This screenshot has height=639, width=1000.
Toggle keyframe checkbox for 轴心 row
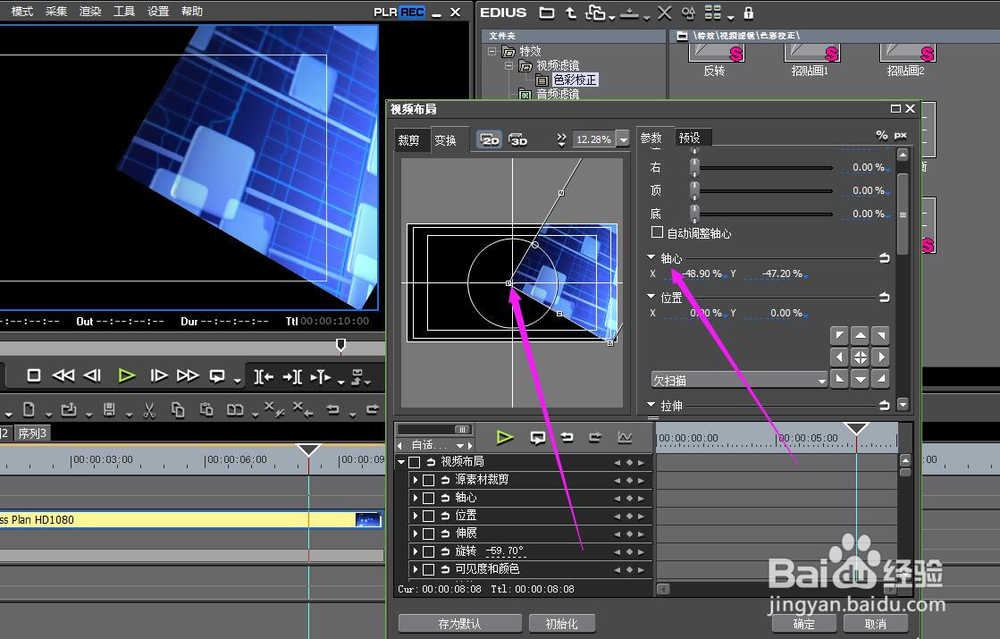click(429, 497)
